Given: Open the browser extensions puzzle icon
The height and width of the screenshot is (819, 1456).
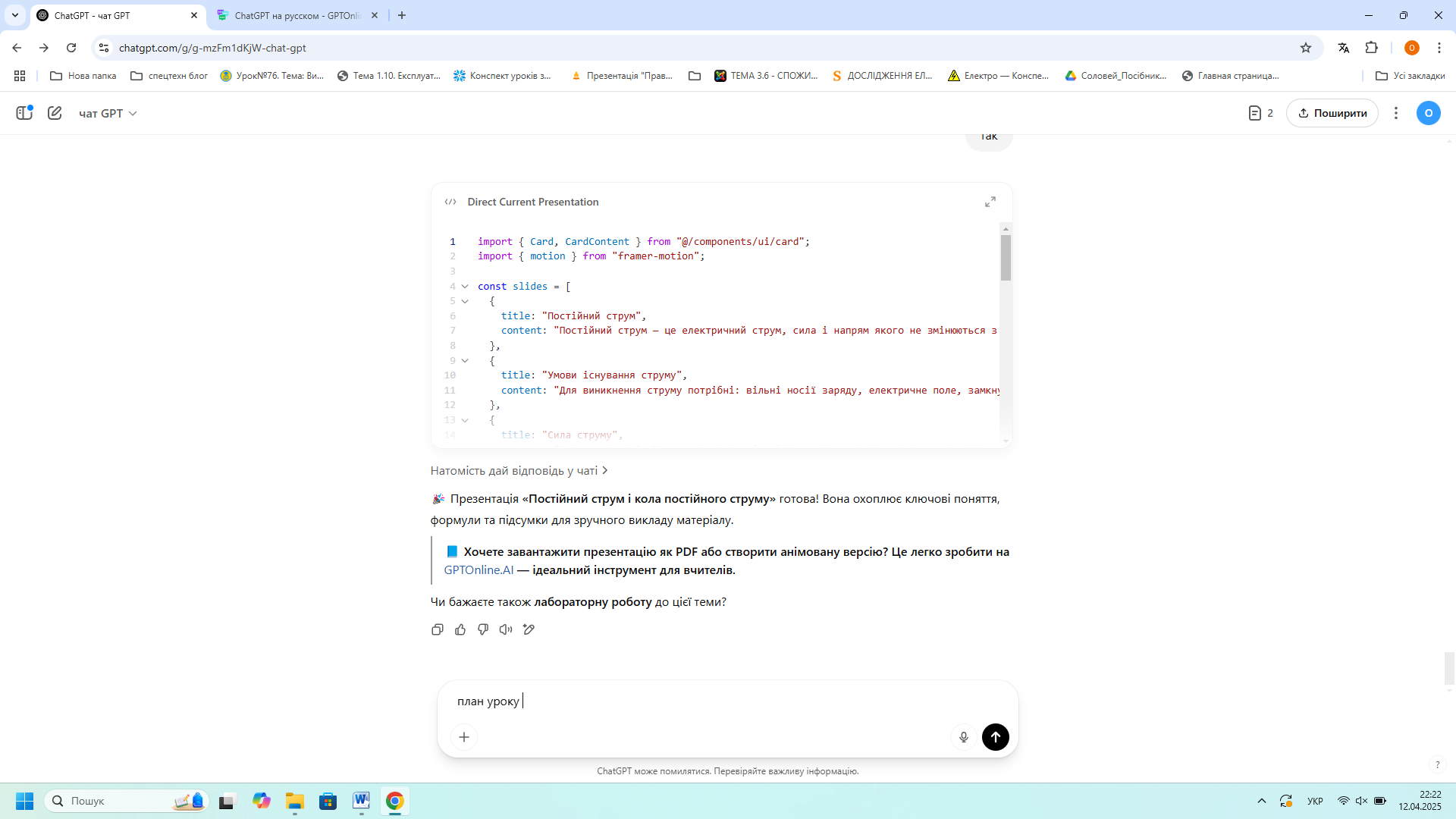Looking at the screenshot, I should pyautogui.click(x=1372, y=48).
